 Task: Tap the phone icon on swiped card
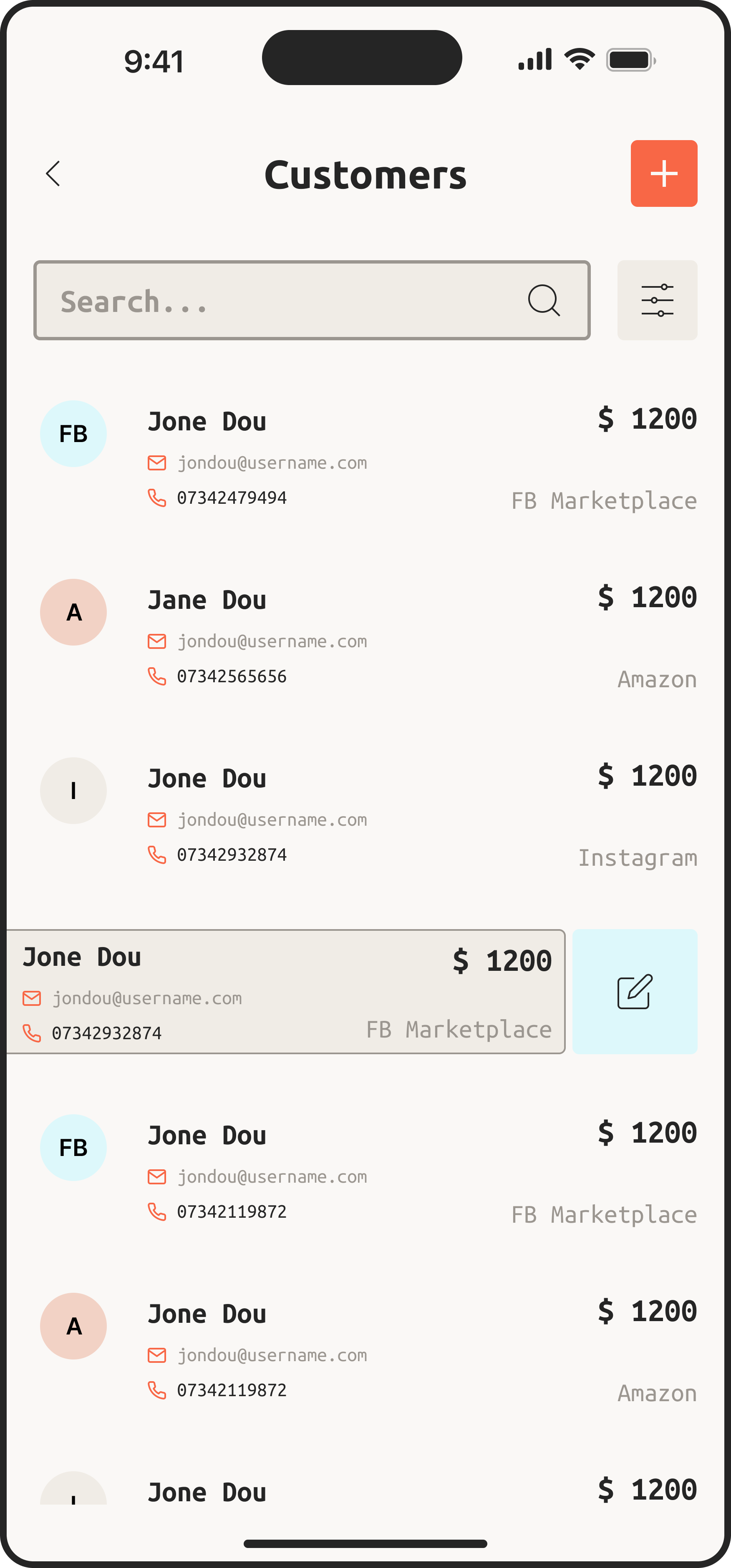coord(32,1033)
